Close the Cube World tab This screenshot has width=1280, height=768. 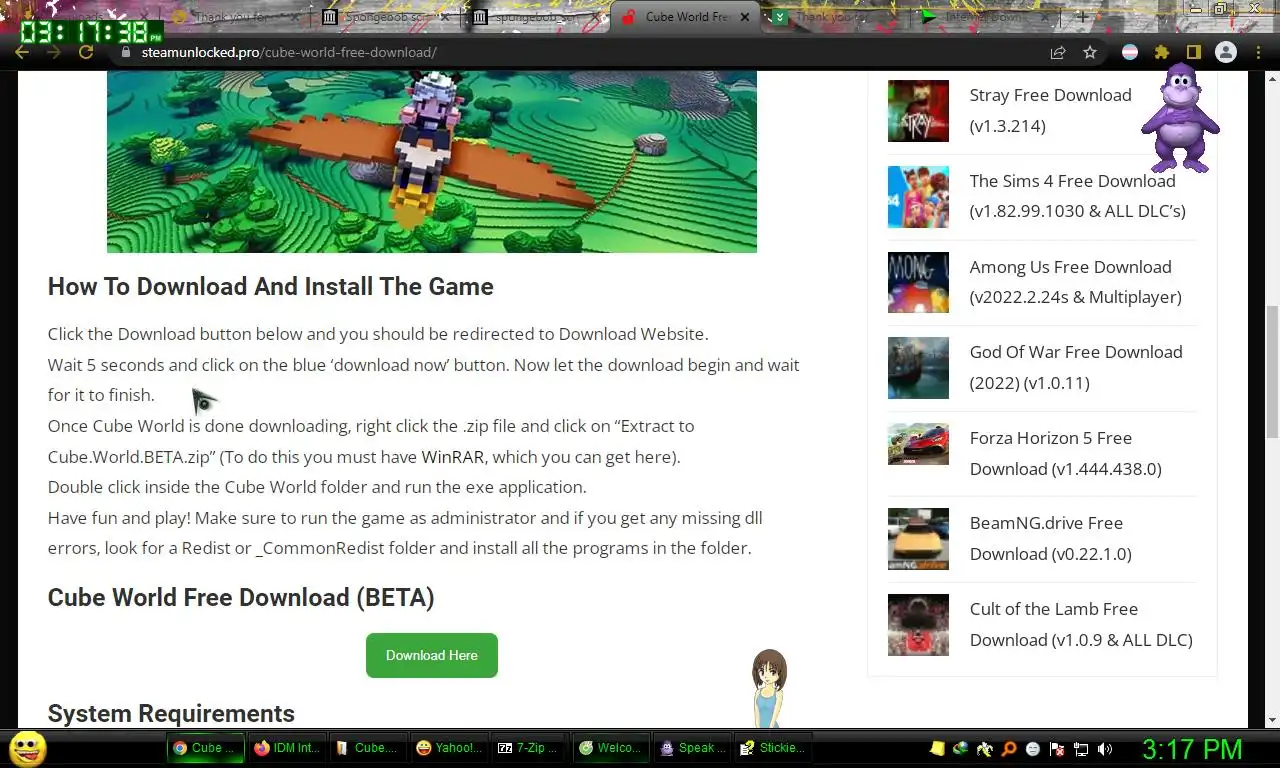click(x=743, y=17)
